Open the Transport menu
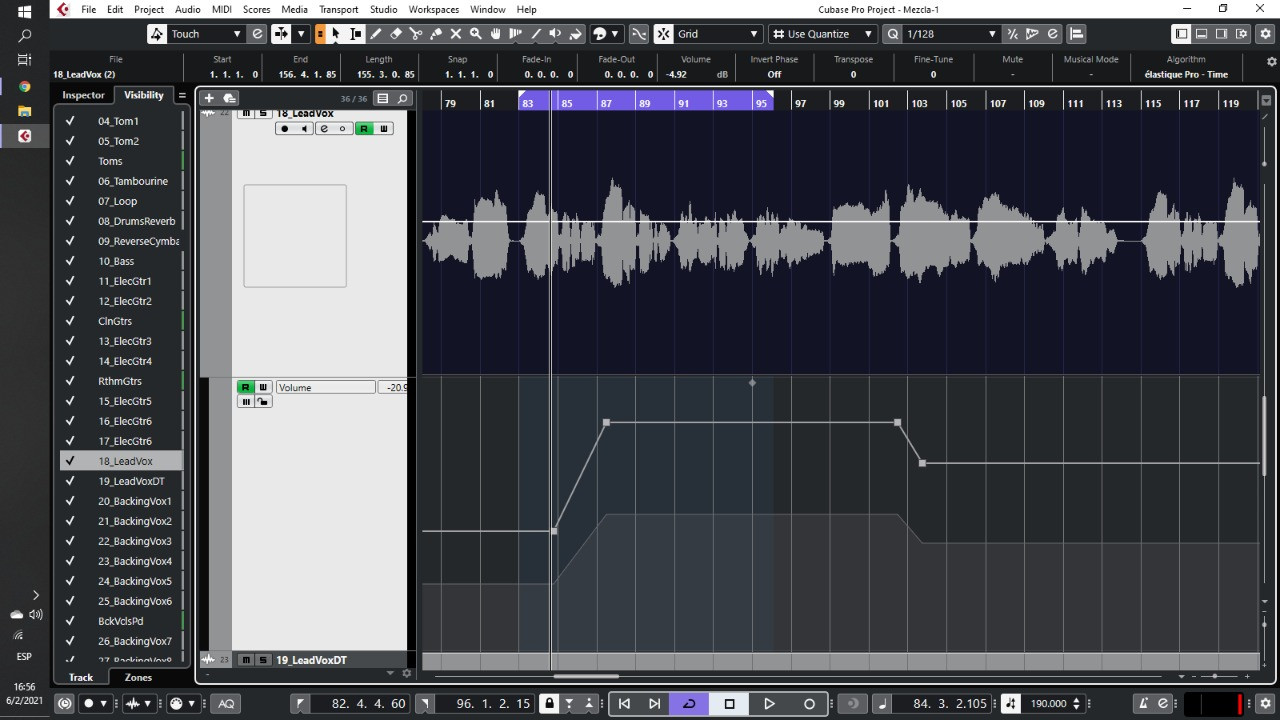This screenshot has height=720, width=1280. click(x=338, y=9)
